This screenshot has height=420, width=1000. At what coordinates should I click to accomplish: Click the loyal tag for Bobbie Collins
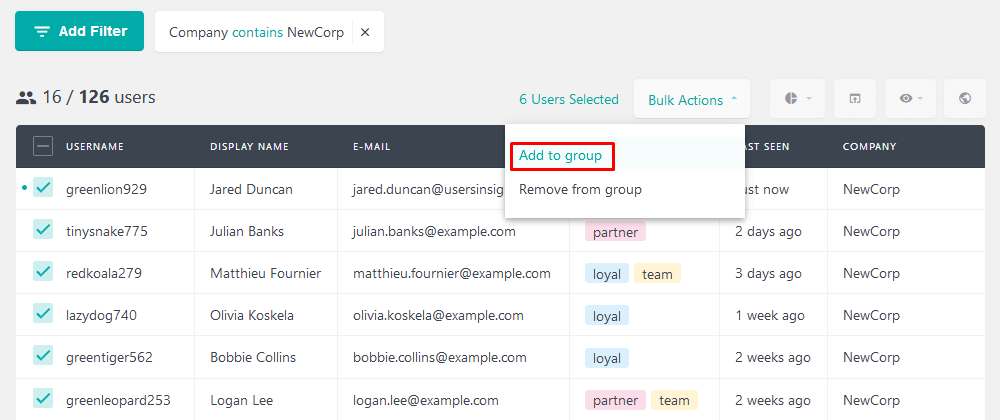point(607,358)
